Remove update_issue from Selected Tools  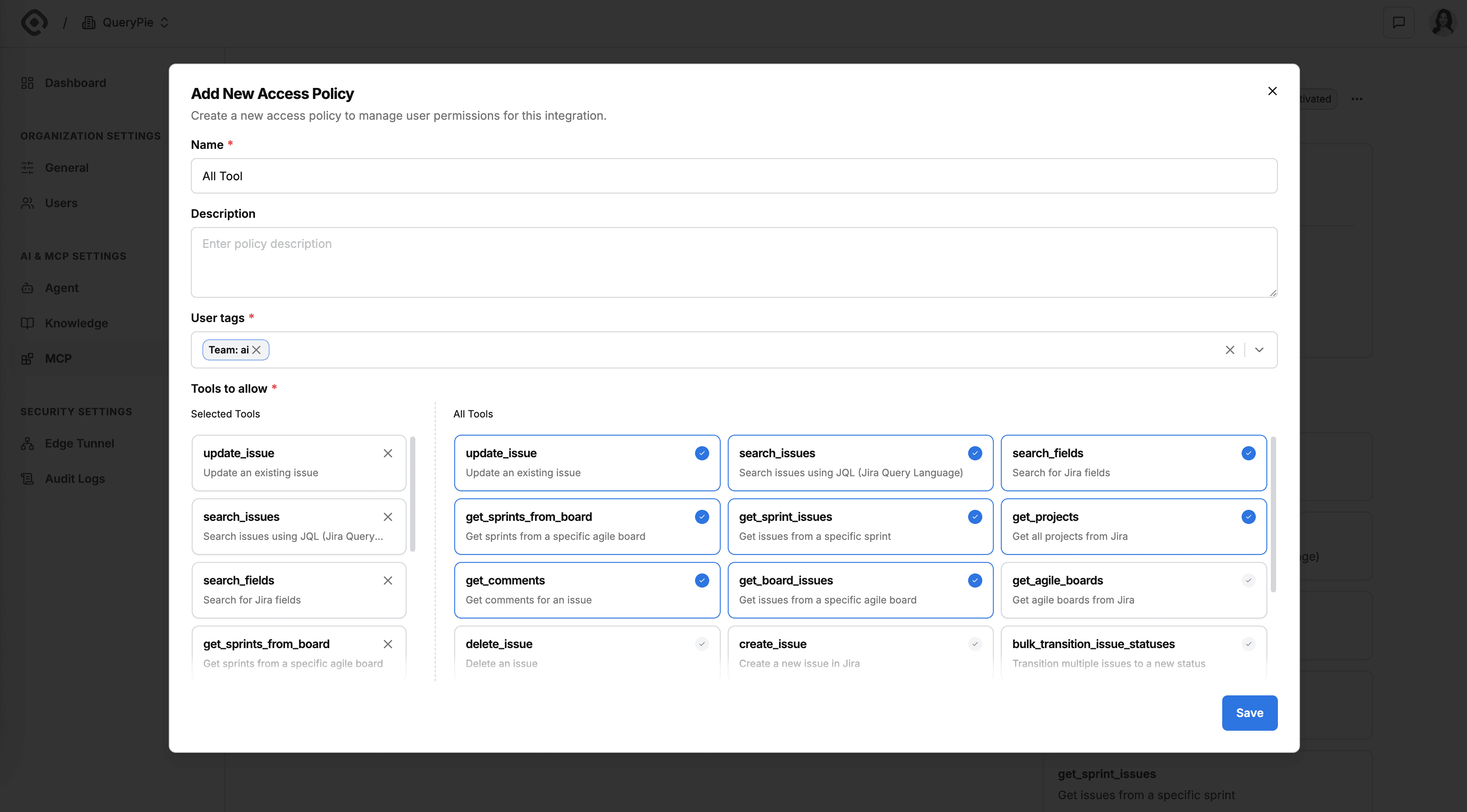click(388, 453)
